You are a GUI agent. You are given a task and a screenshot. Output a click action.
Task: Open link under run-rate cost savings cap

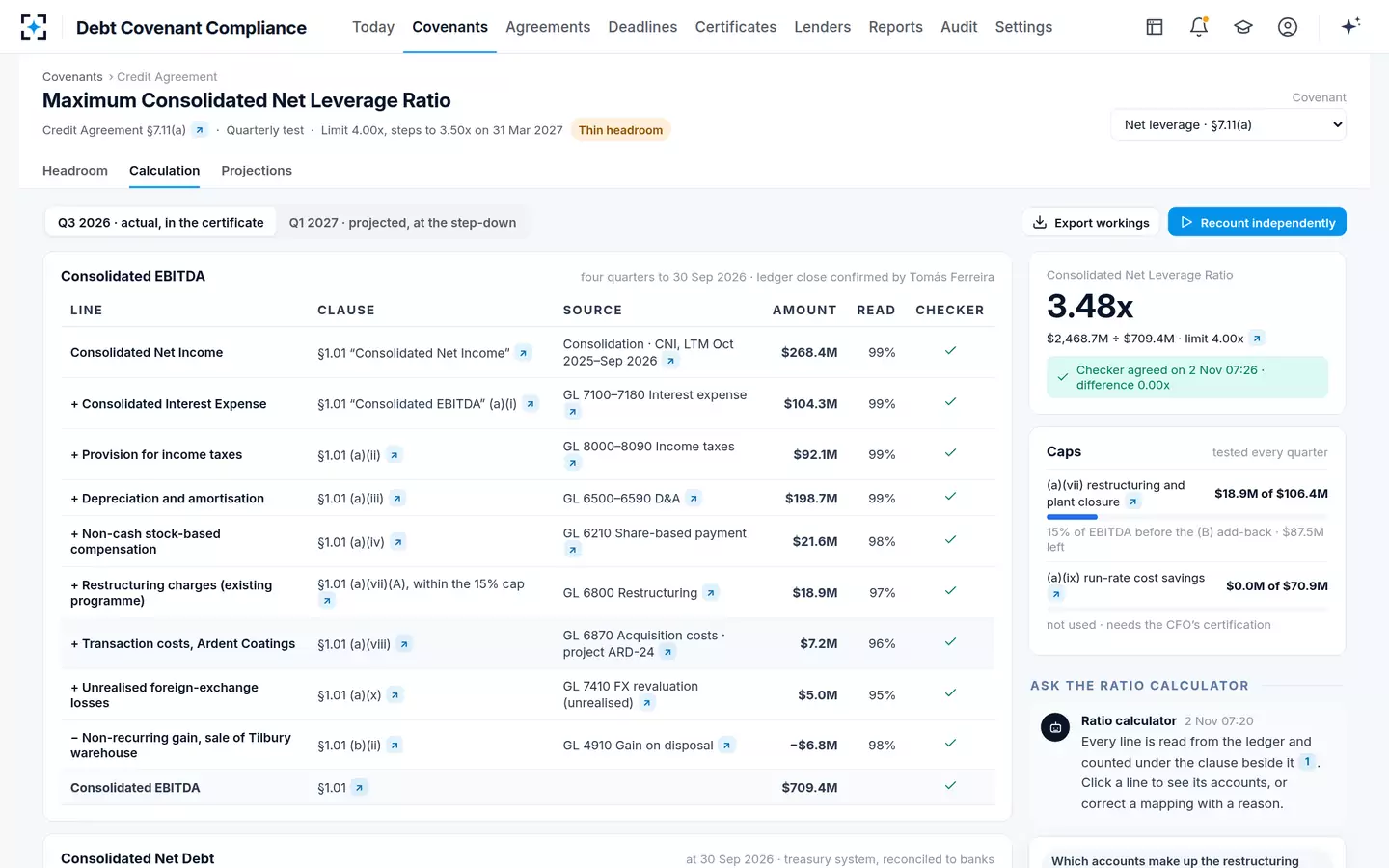click(1056, 594)
